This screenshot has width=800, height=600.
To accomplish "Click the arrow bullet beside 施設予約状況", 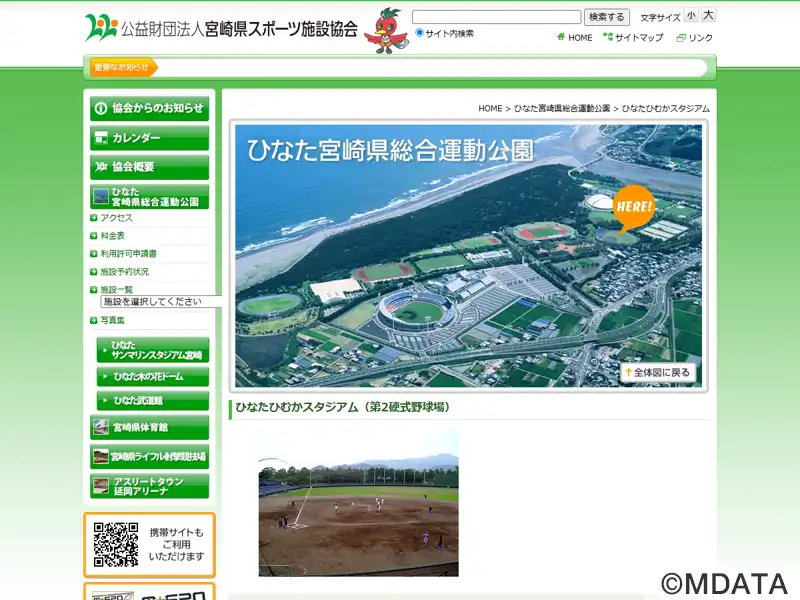I will click(x=93, y=272).
